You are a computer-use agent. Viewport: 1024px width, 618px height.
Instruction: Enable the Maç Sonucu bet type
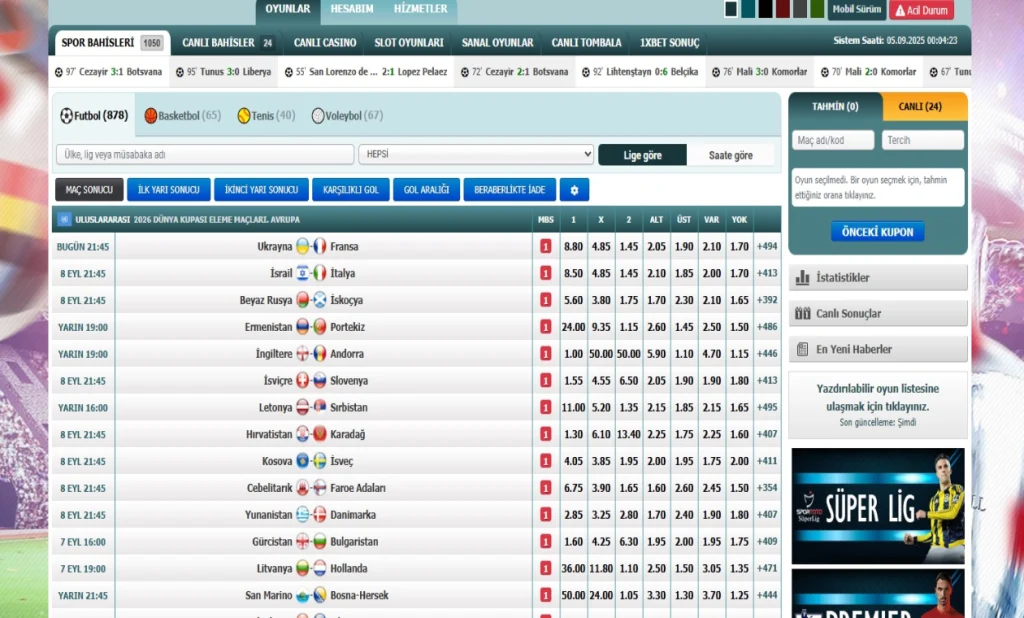[x=90, y=190]
